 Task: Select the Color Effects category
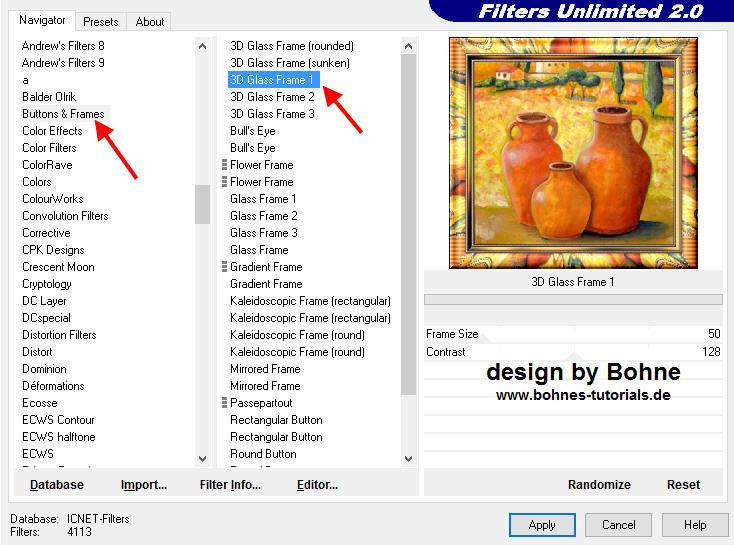pos(52,131)
